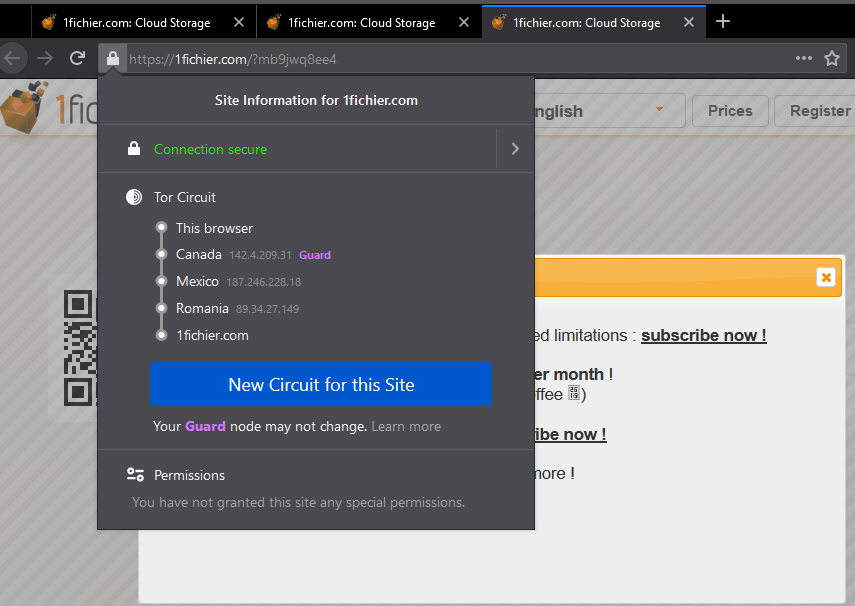The width and height of the screenshot is (855, 606).
Task: Click the 1fichier orange cube logo
Action: click(x=25, y=107)
